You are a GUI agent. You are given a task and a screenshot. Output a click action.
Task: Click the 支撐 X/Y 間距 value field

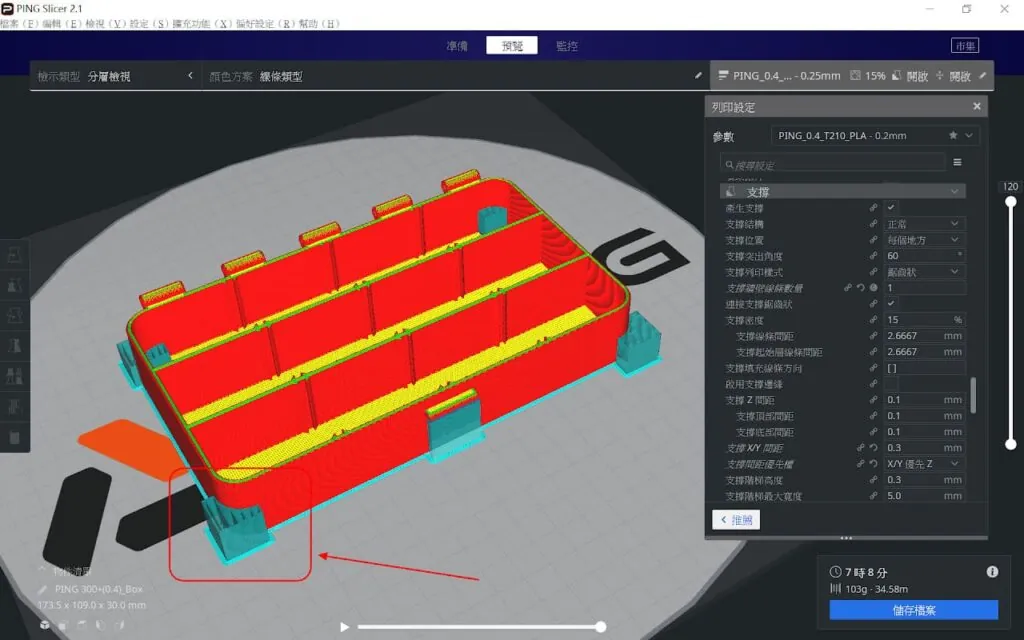coord(924,448)
